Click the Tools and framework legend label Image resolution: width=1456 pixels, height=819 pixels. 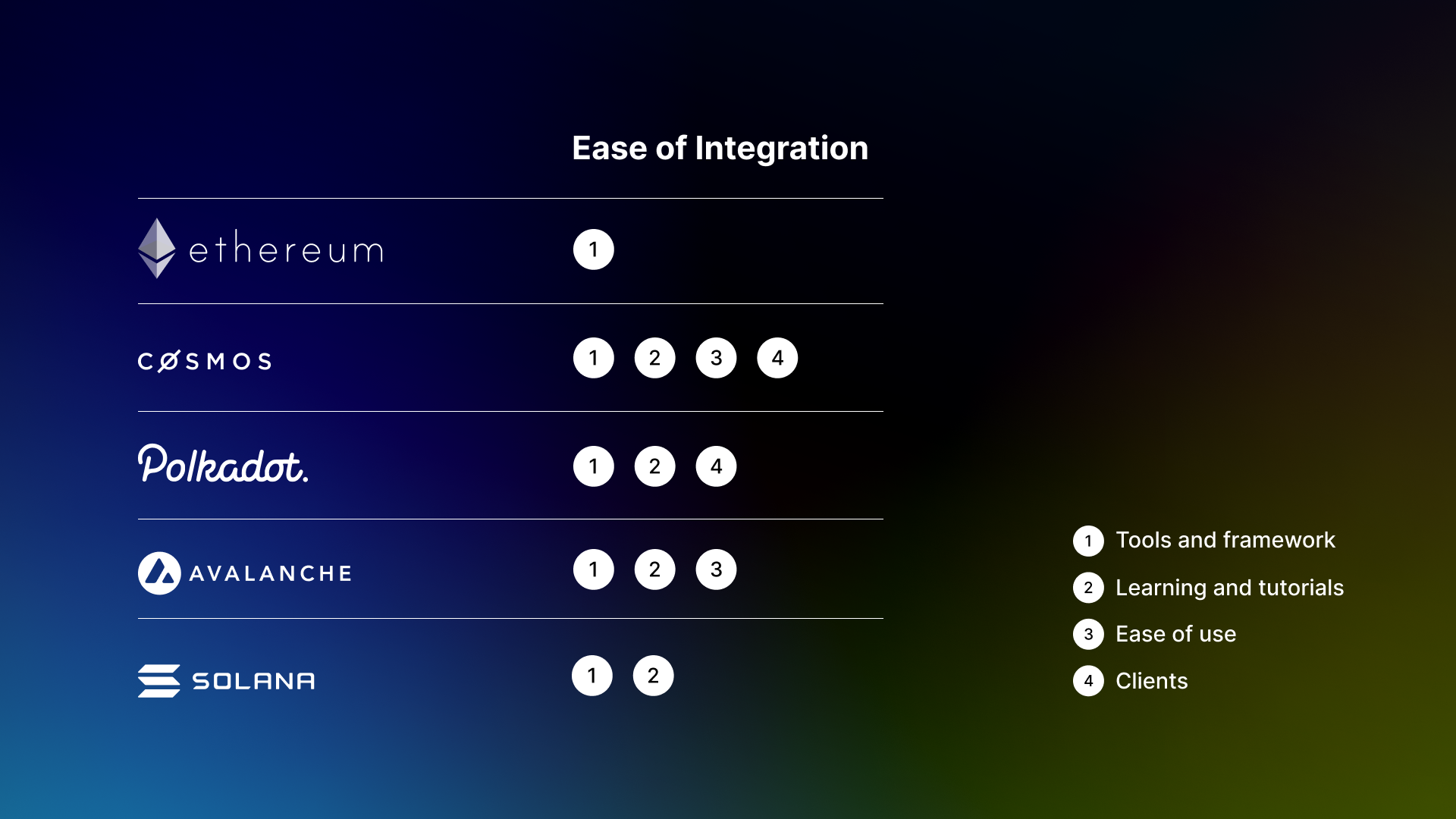click(x=1225, y=540)
